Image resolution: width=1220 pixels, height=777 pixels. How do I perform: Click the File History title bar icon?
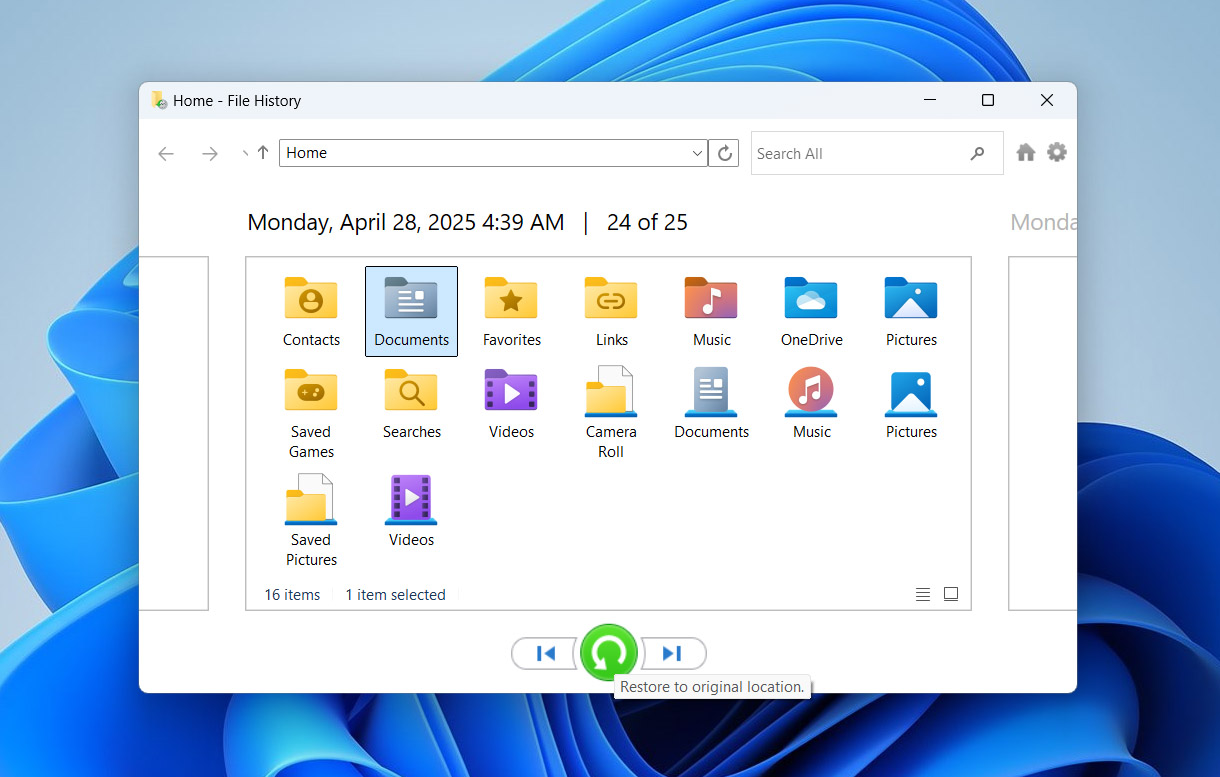point(159,100)
